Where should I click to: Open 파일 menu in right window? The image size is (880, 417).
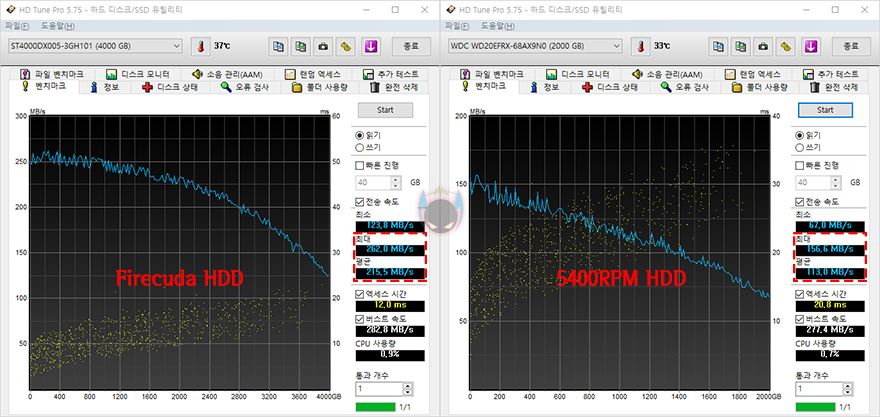(x=457, y=26)
